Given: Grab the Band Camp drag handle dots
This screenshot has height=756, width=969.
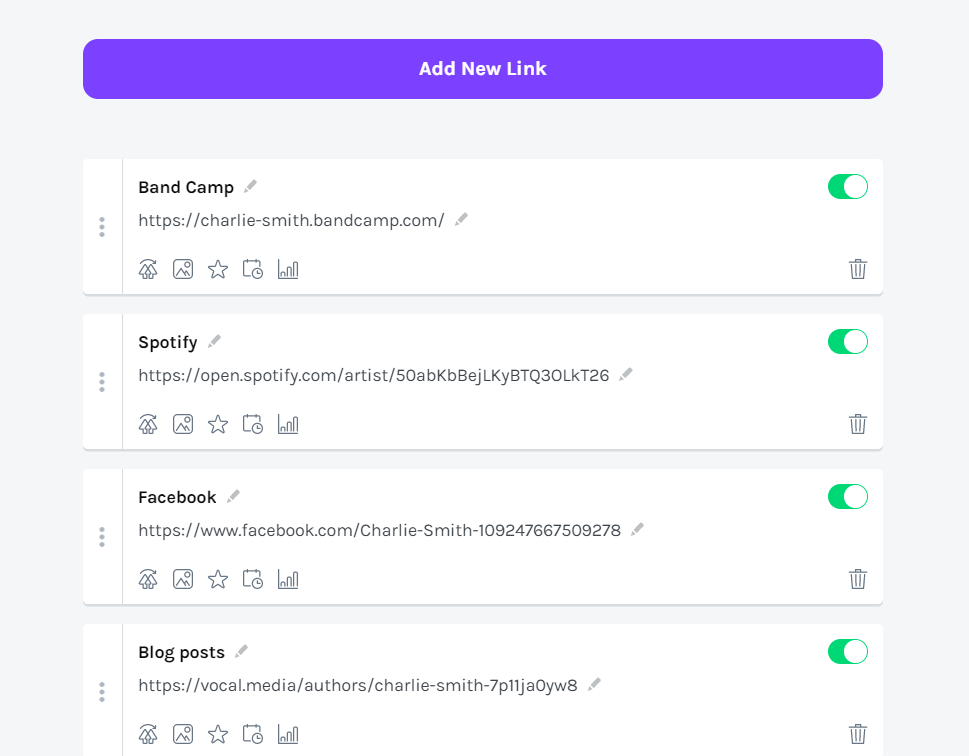Looking at the screenshot, I should pos(102,227).
